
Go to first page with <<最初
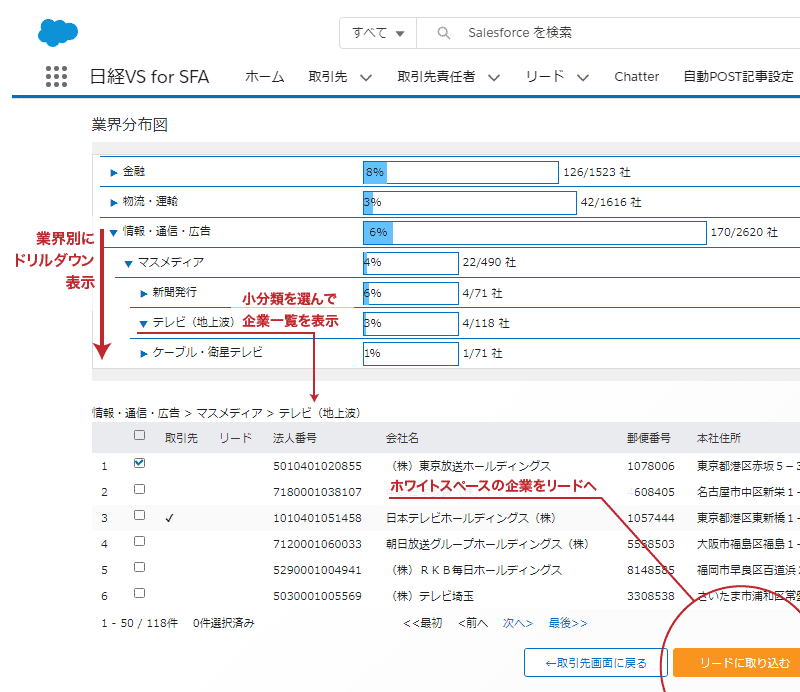(x=422, y=623)
